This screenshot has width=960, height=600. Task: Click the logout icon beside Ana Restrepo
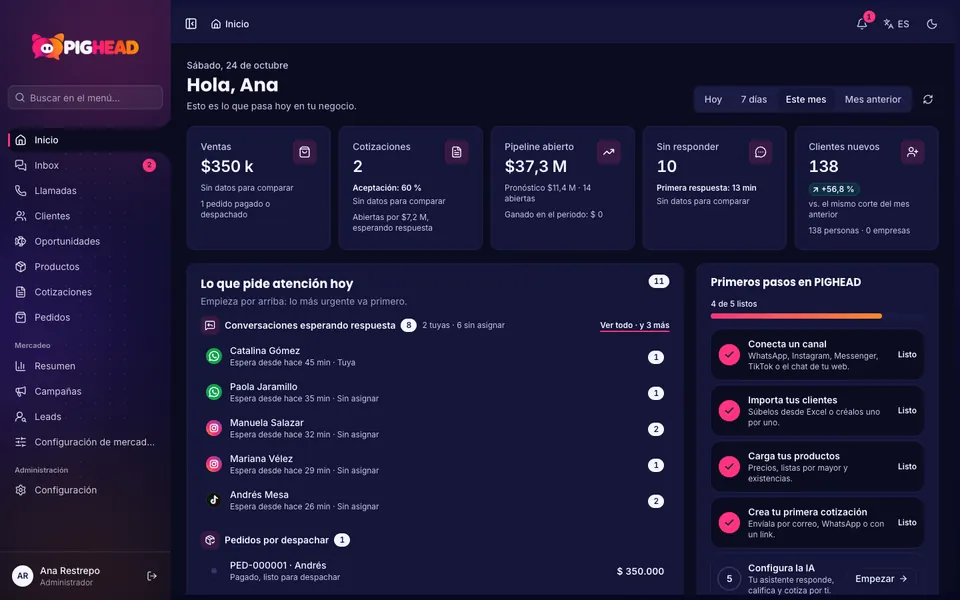pos(152,576)
